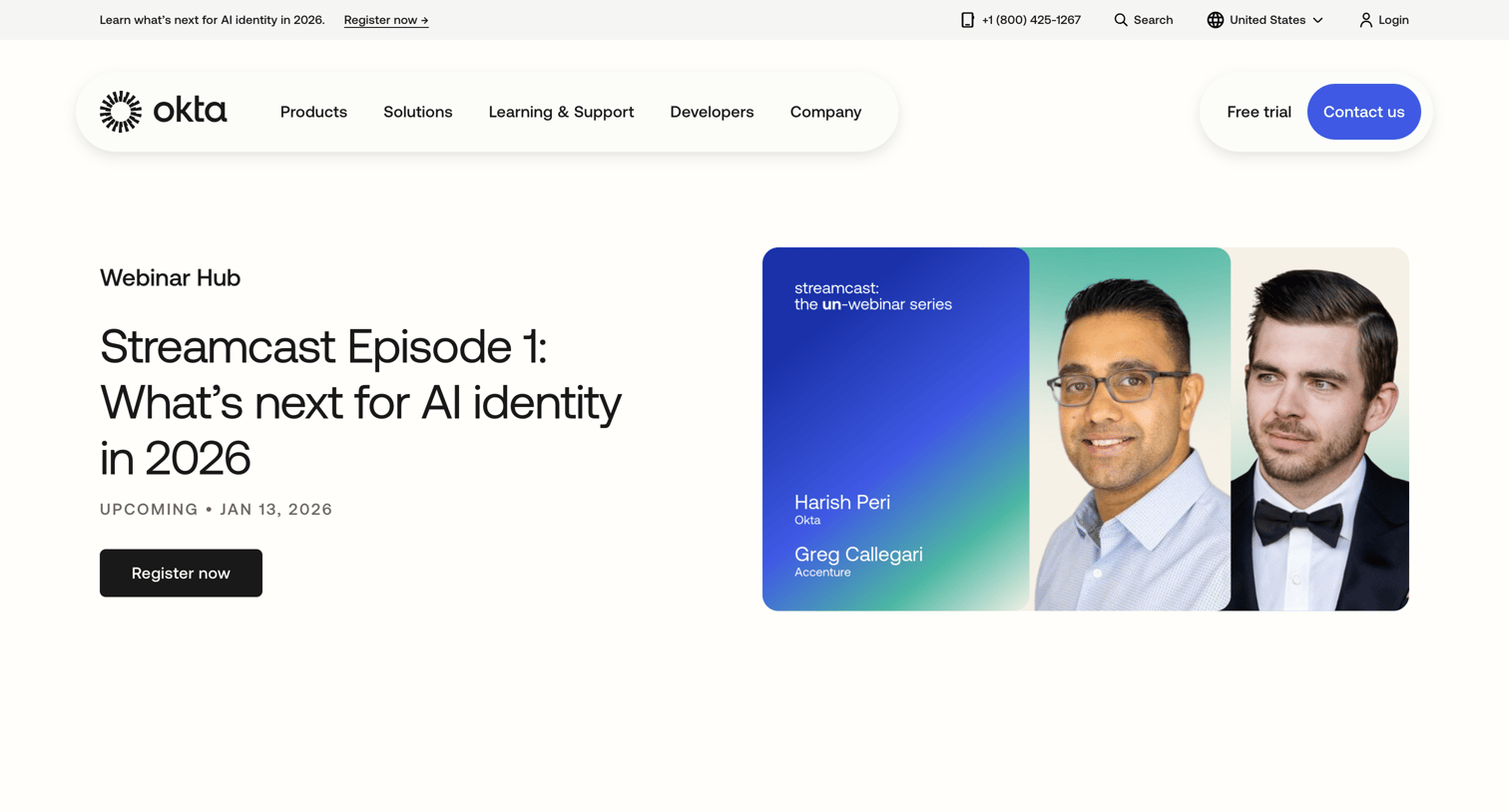Call the +1 (800) 425-1267 number link
Image resolution: width=1509 pixels, height=812 pixels.
click(x=1031, y=20)
